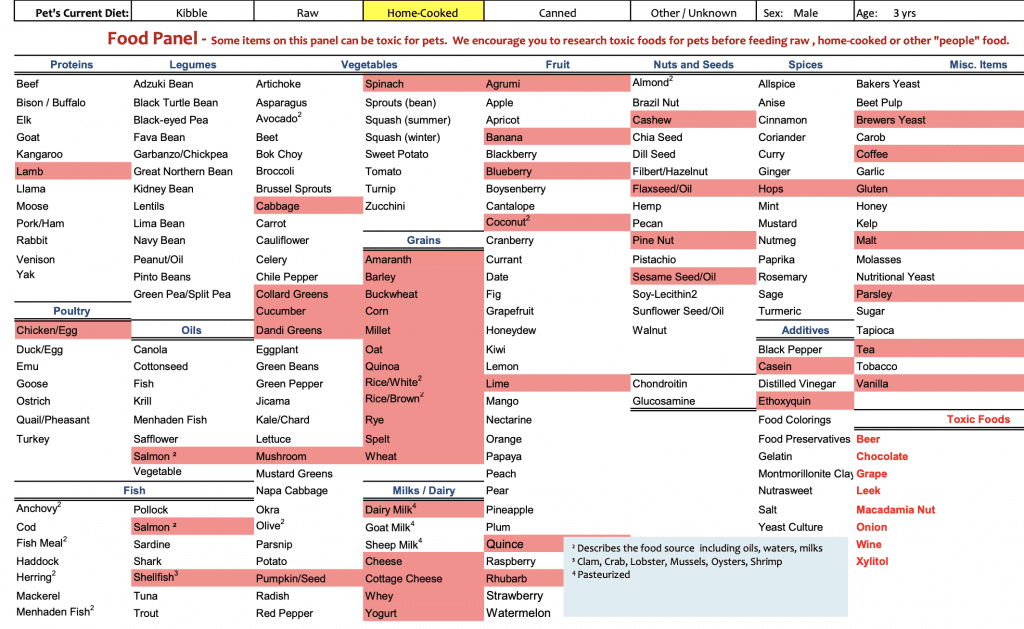This screenshot has height=629, width=1024.
Task: Choose the Canned diet option
Action: pos(557,11)
